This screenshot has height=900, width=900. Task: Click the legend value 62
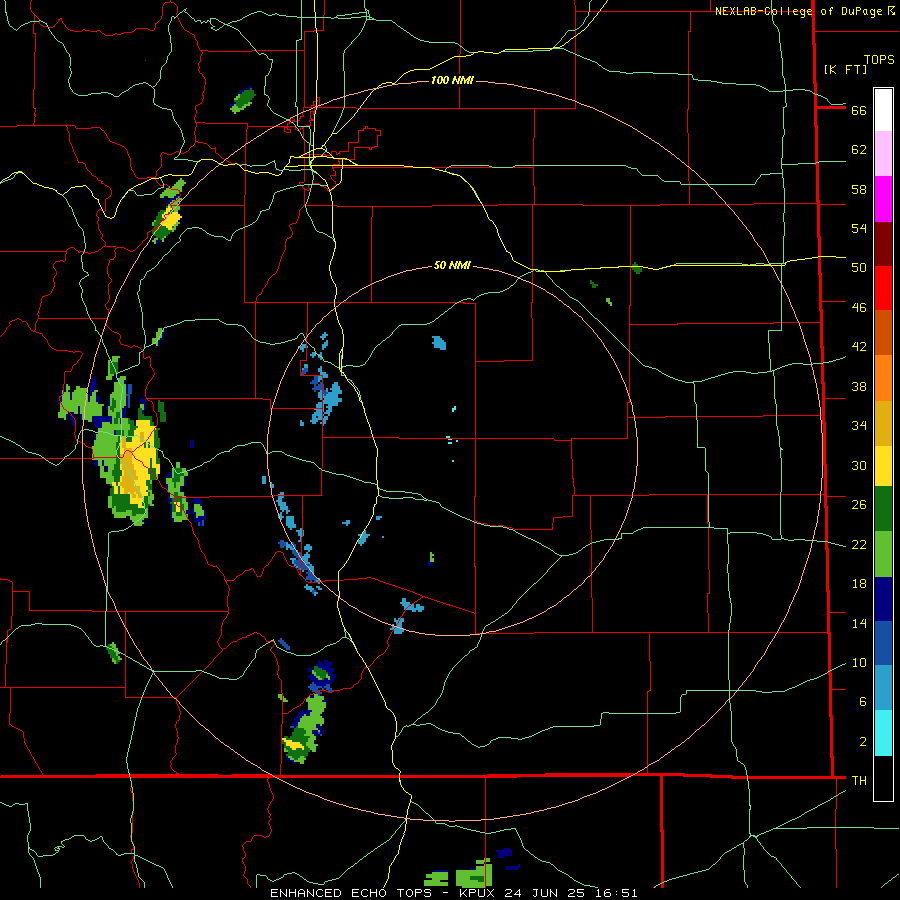[859, 150]
